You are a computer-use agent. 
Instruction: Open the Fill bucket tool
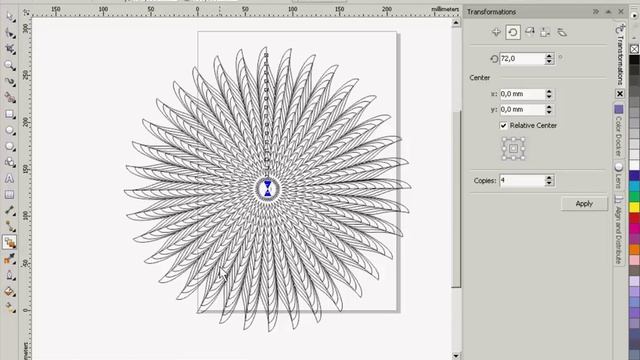point(10,291)
